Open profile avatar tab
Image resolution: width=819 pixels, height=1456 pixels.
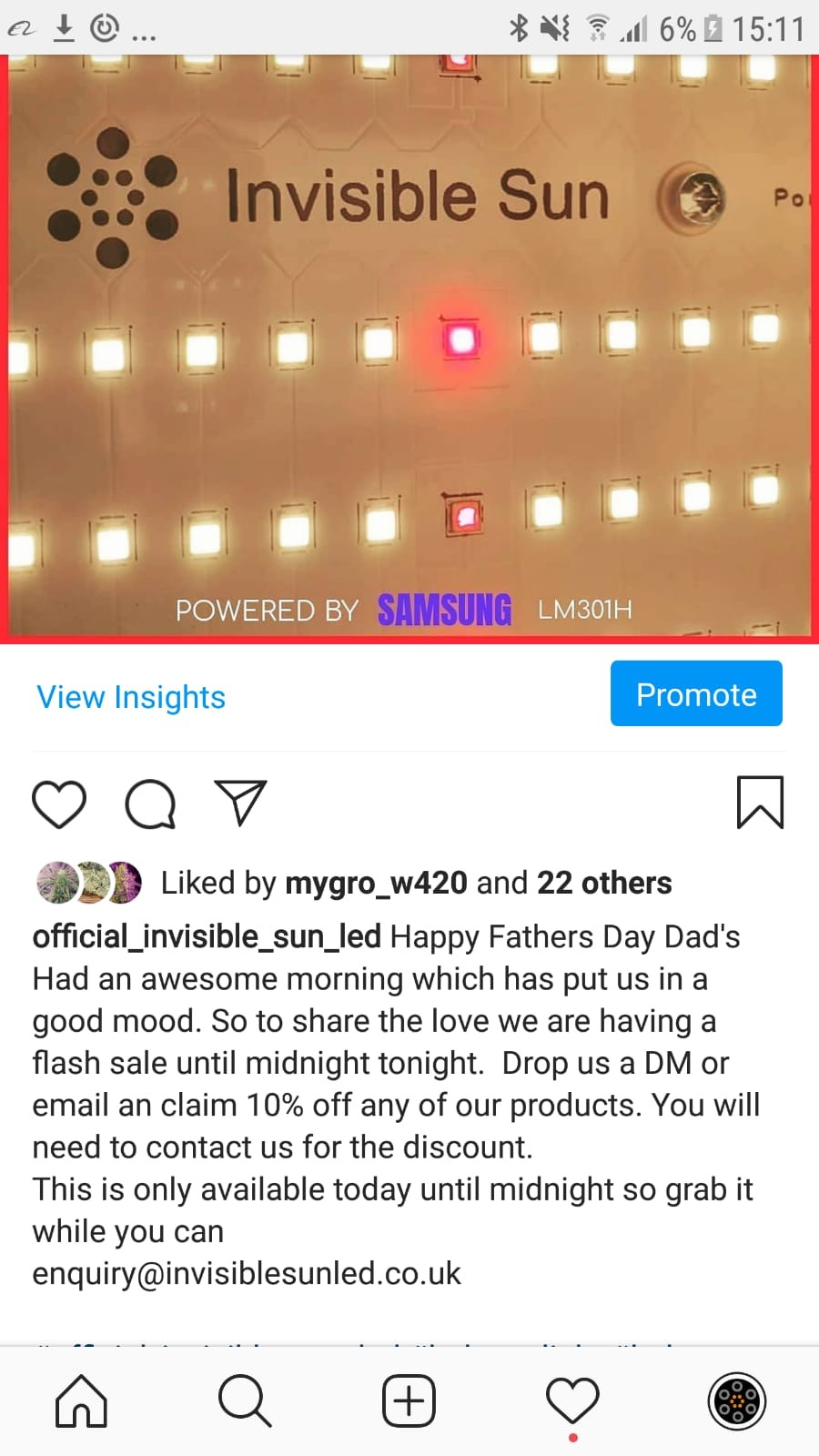[x=737, y=1400]
